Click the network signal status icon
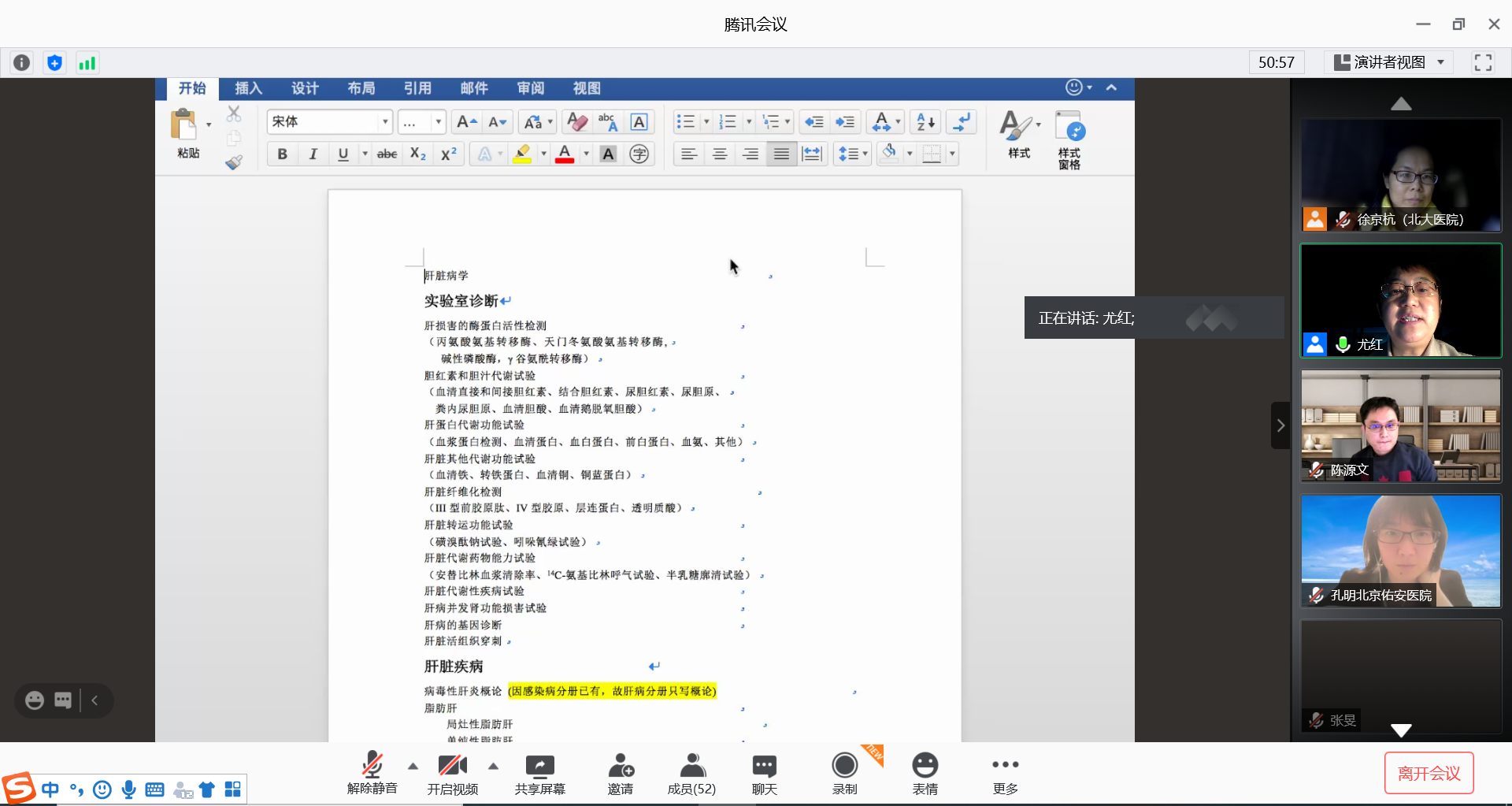Image resolution: width=1512 pixels, height=806 pixels. coord(87,63)
